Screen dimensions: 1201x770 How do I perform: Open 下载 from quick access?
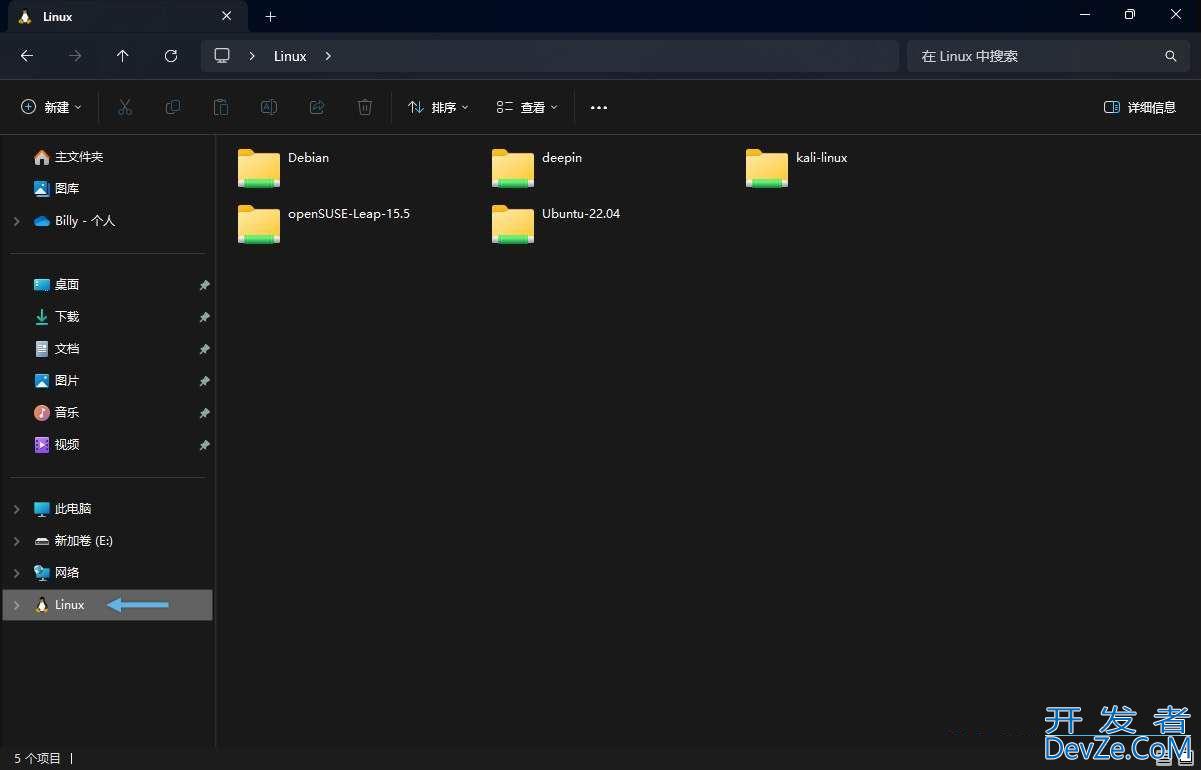(x=56, y=317)
